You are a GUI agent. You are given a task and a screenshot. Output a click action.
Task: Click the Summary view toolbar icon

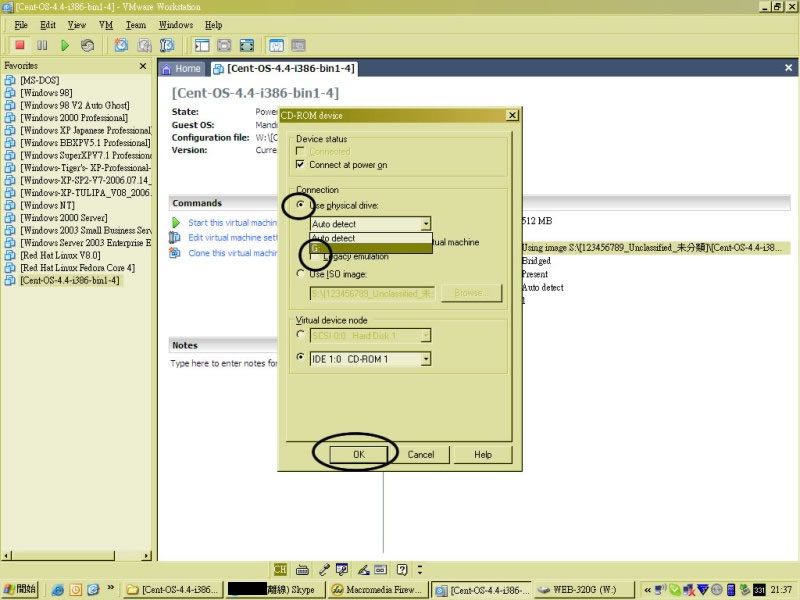[276, 45]
